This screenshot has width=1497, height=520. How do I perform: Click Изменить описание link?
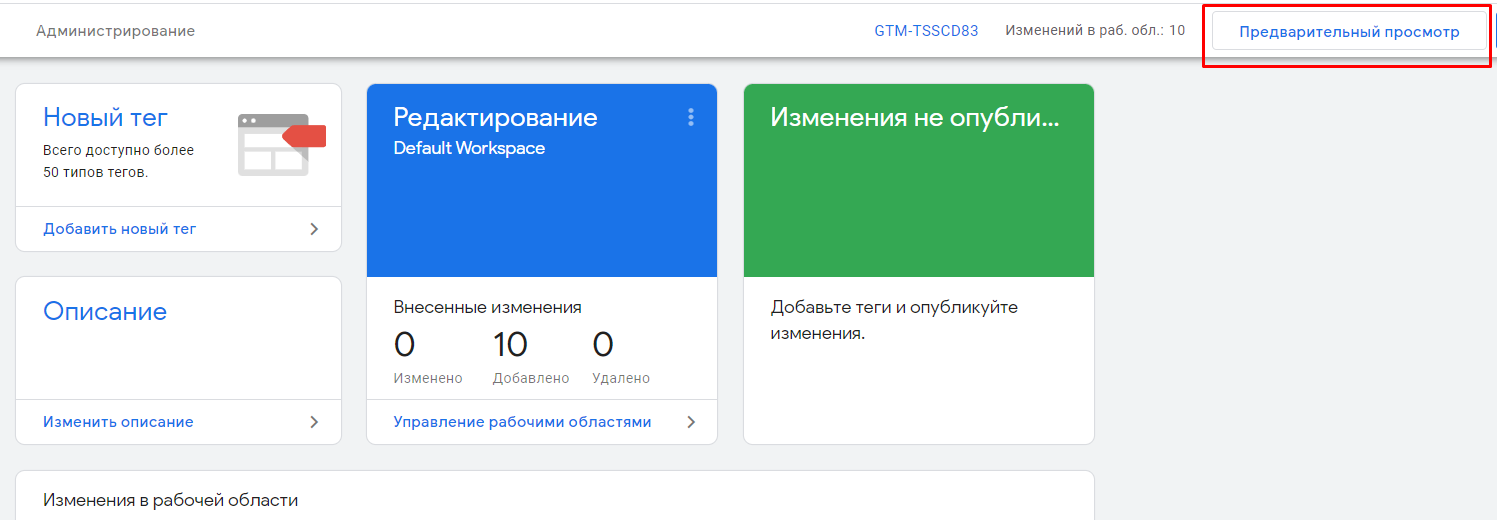point(118,422)
